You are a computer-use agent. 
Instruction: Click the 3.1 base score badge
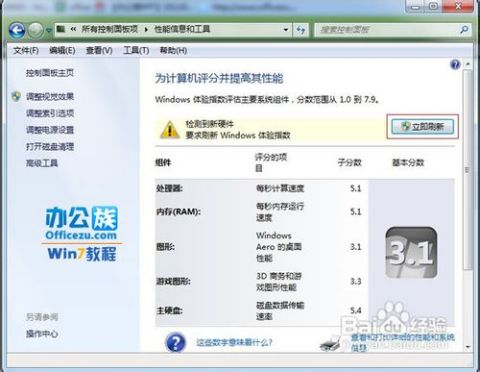click(x=411, y=253)
